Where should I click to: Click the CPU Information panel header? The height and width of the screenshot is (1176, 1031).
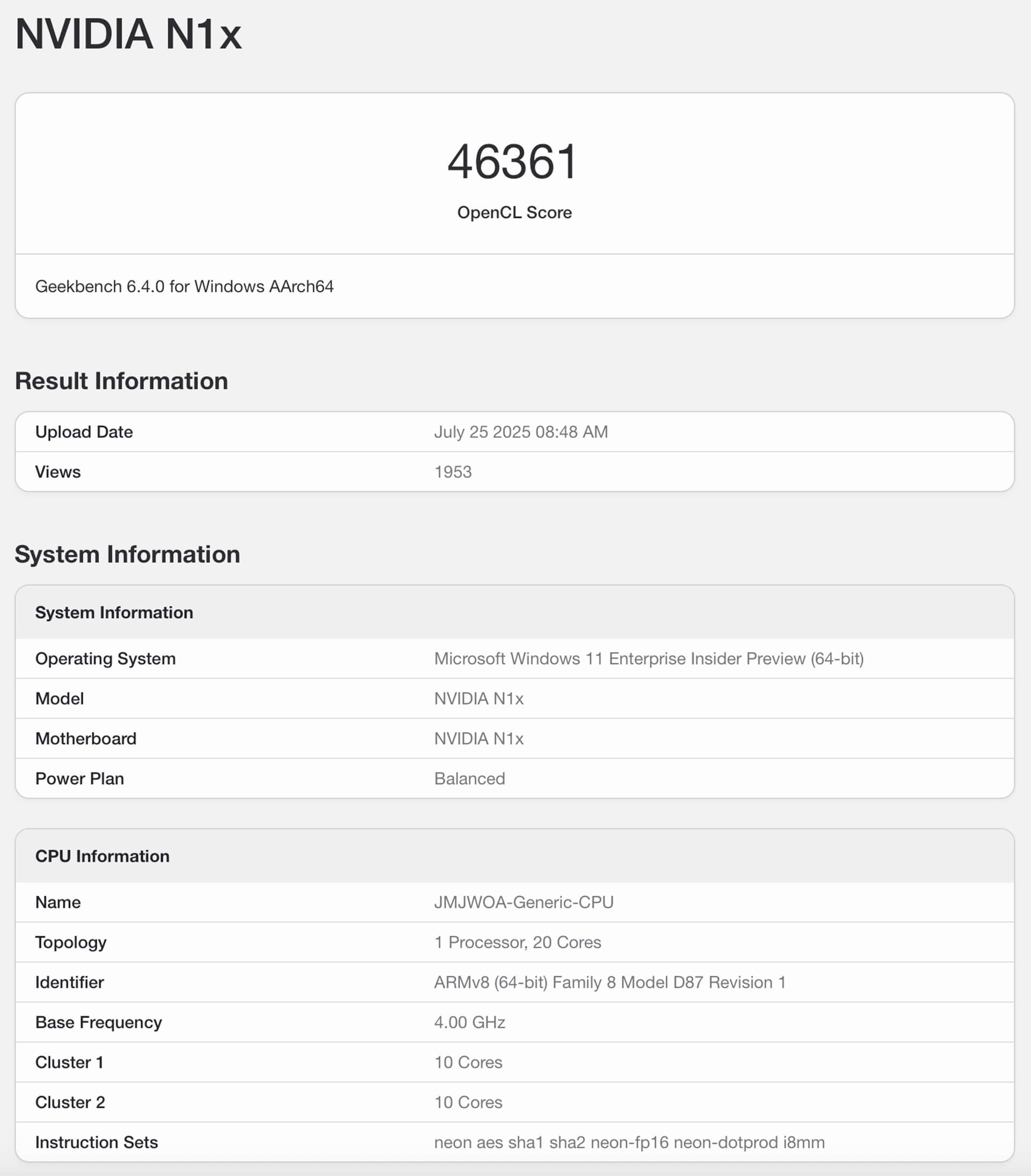coord(101,856)
